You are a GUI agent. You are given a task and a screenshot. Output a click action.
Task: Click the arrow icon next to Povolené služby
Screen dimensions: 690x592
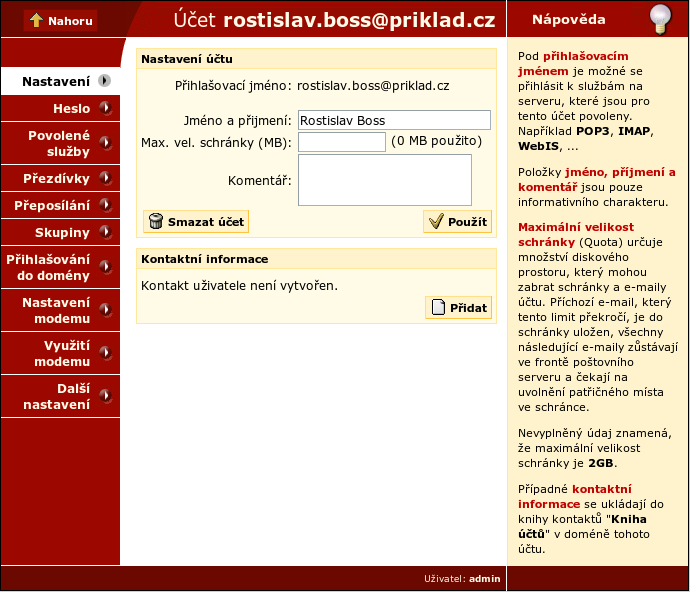[x=105, y=143]
